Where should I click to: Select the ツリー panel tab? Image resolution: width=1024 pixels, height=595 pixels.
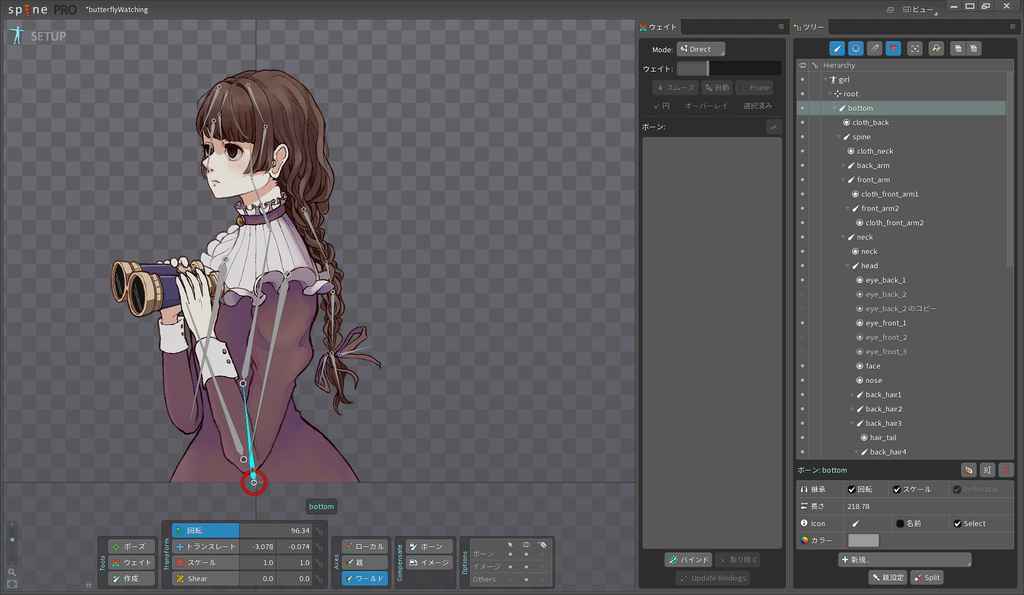pyautogui.click(x=810, y=27)
